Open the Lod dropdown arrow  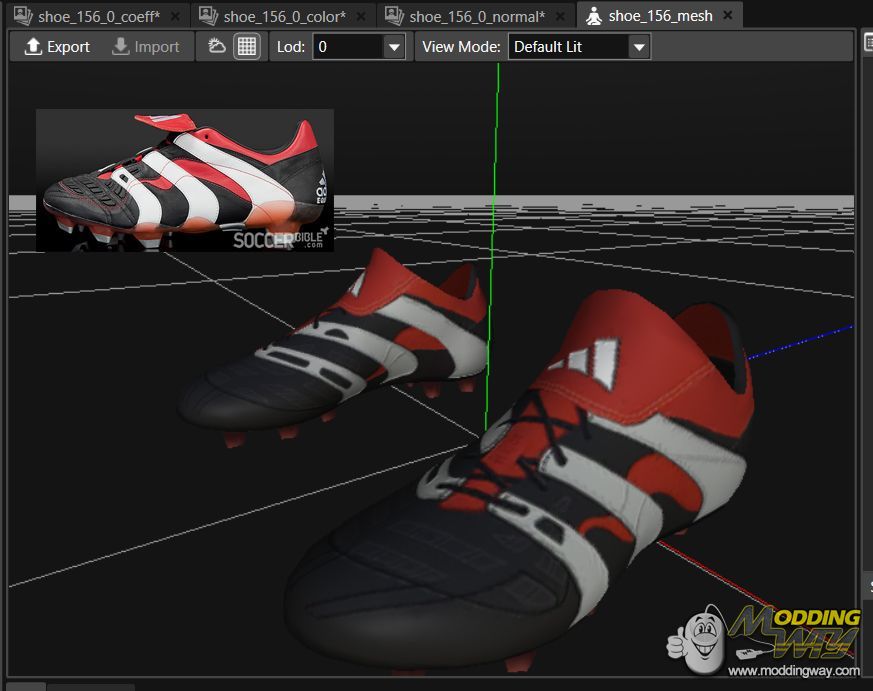pos(394,47)
